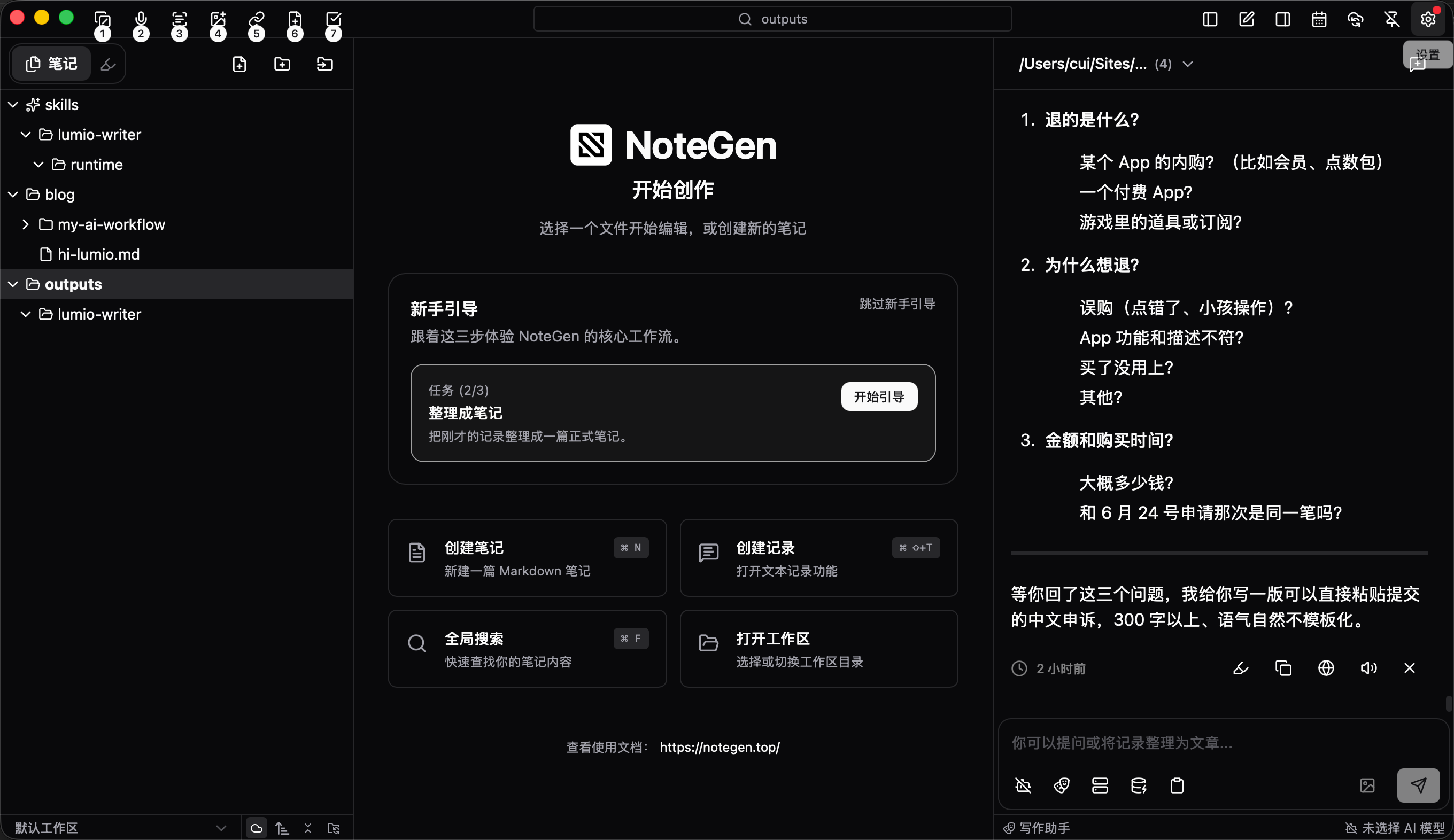Click the 创建记录 card
The height and width of the screenshot is (840, 1454).
819,558
